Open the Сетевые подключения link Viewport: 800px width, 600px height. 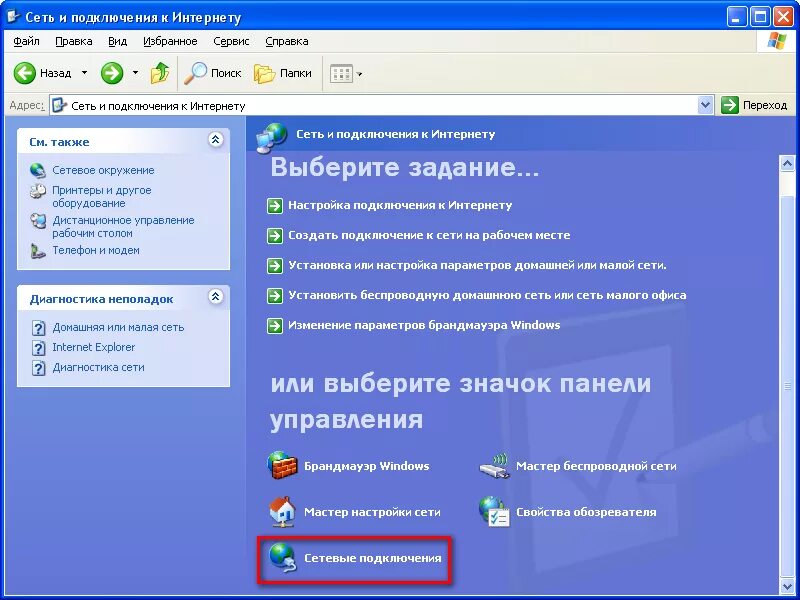[372, 558]
